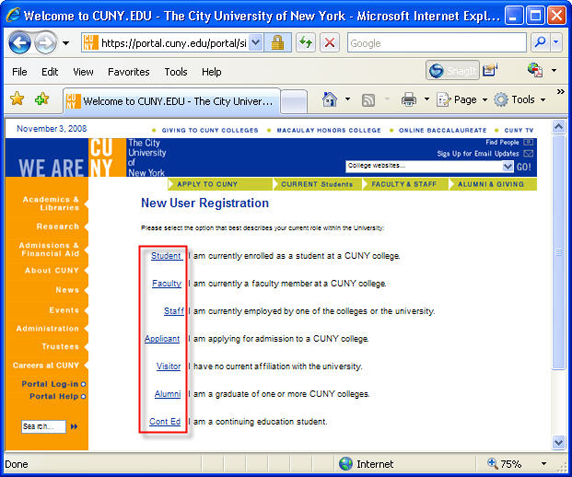Click the PDF converter toolbar icon
This screenshot has width=572, height=477.
535,70
